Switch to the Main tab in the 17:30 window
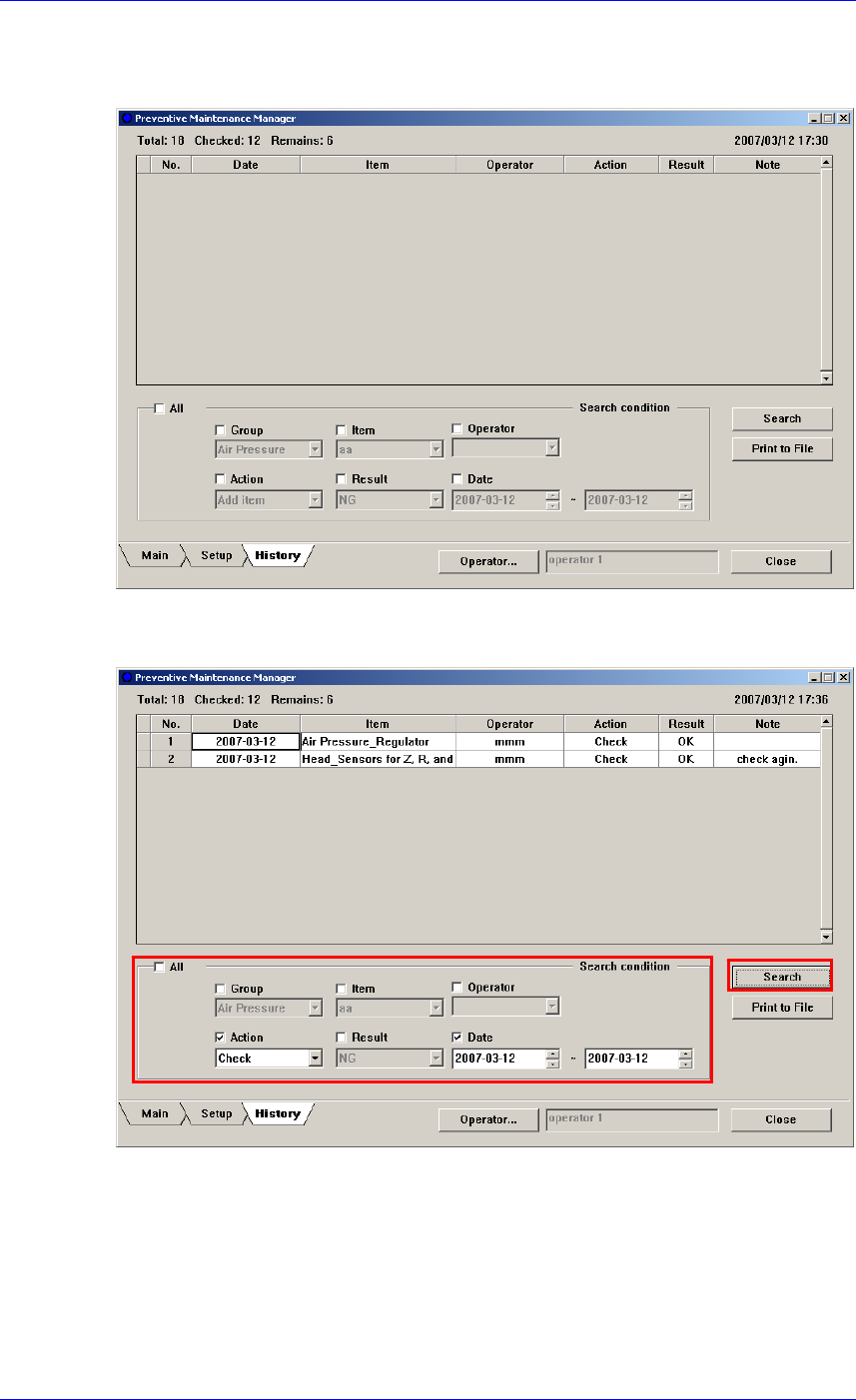This screenshot has height=1400, width=856. (x=154, y=555)
